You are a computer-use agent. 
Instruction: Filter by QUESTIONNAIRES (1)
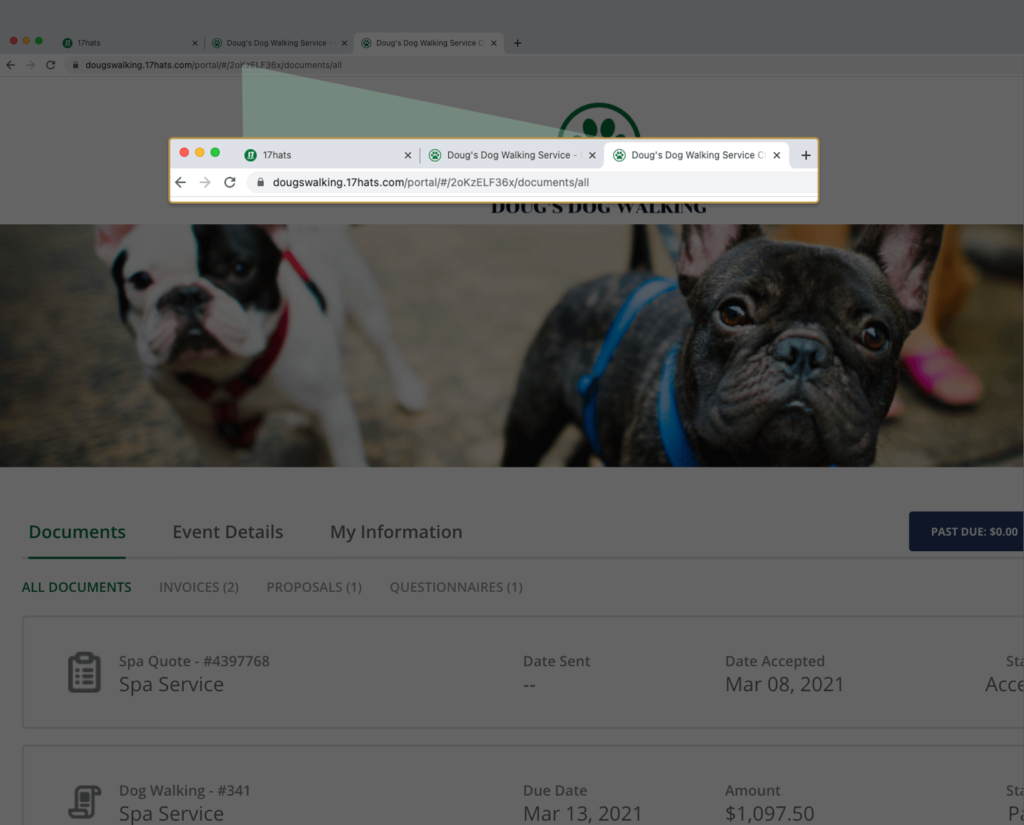(456, 587)
